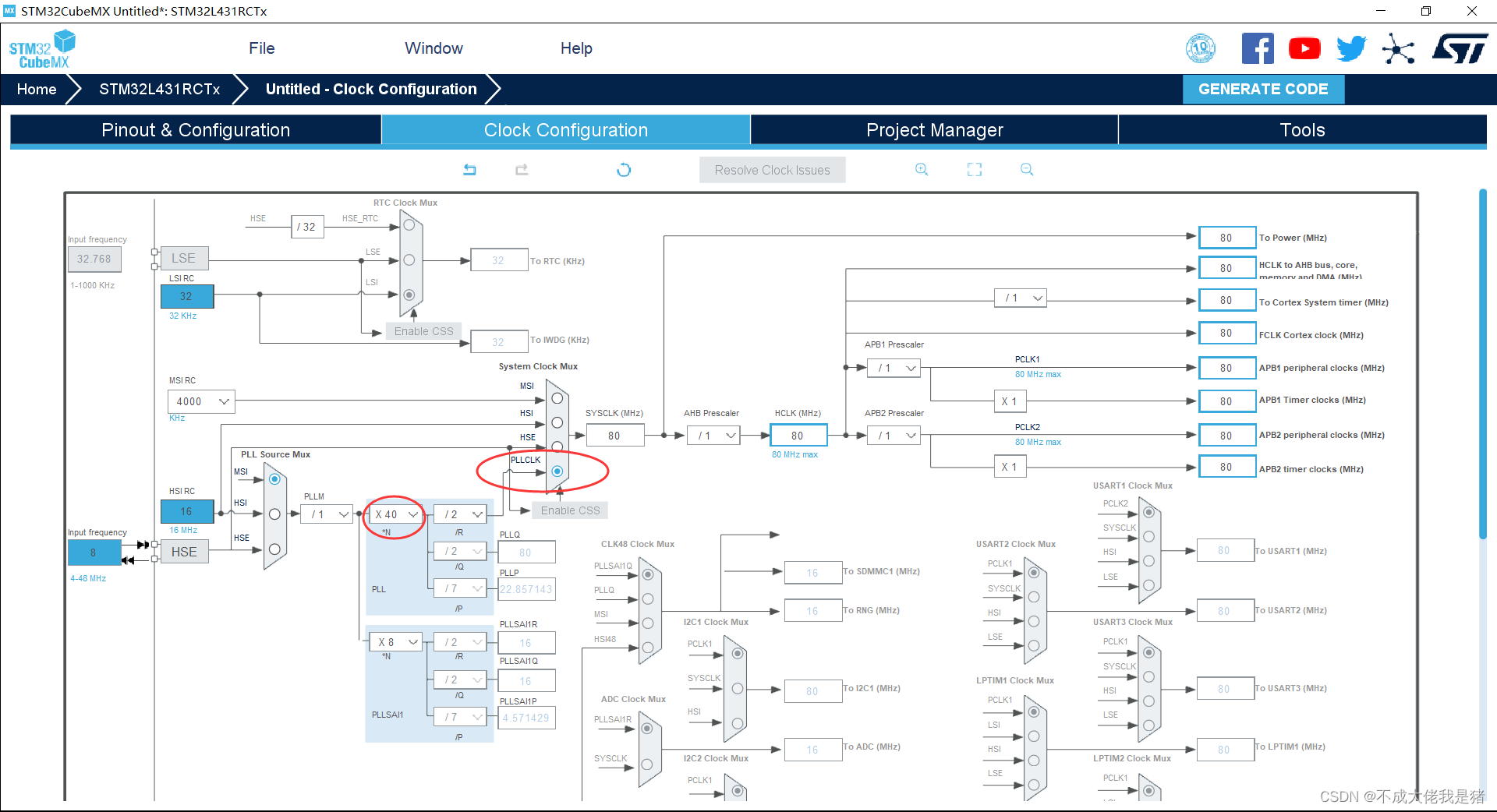Click the fit-to-screen icon
Screen dimensions: 1497x812
click(x=975, y=169)
